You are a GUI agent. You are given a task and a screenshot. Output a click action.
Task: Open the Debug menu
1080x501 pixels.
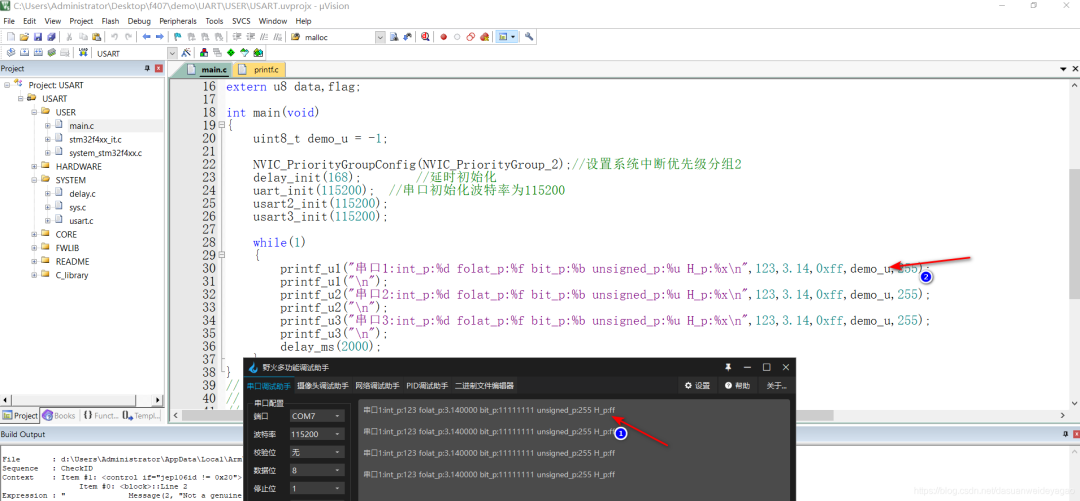139,21
